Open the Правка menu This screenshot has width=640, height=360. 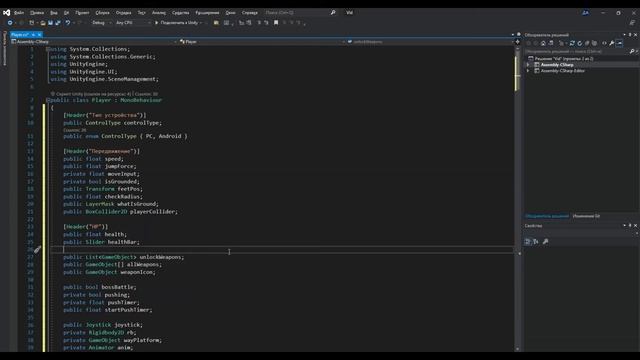[x=37, y=13]
